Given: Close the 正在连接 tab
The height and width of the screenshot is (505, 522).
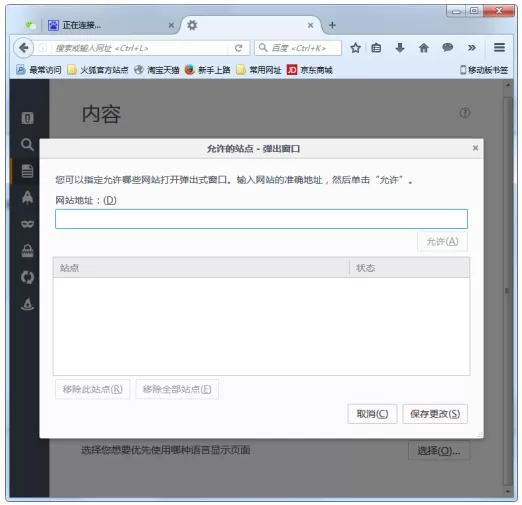Looking at the screenshot, I should point(171,25).
